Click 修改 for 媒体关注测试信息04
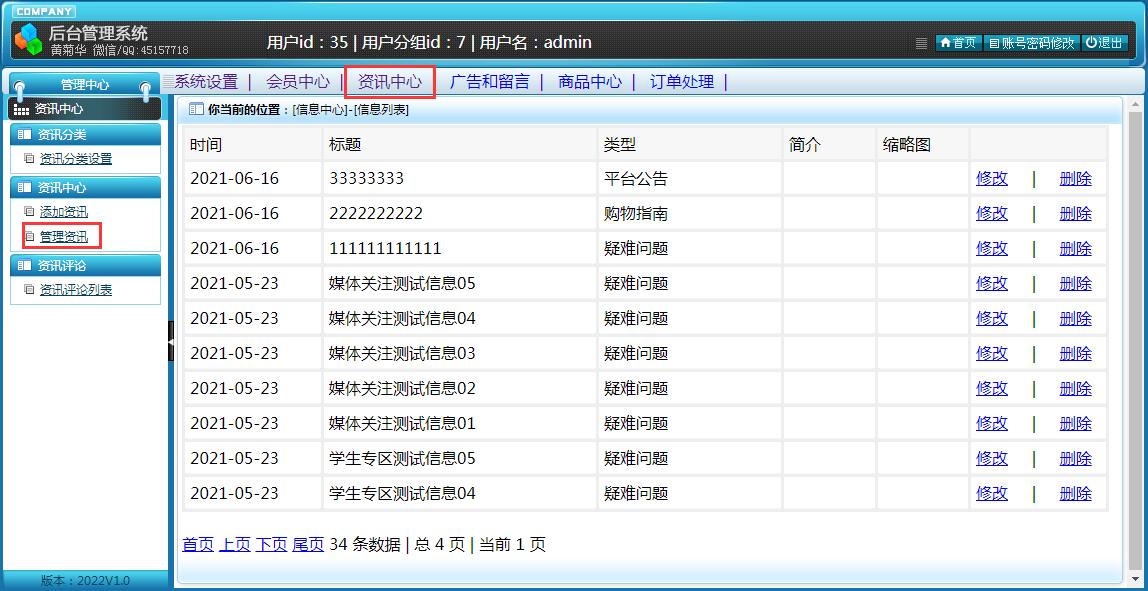This screenshot has width=1148, height=591. [992, 319]
